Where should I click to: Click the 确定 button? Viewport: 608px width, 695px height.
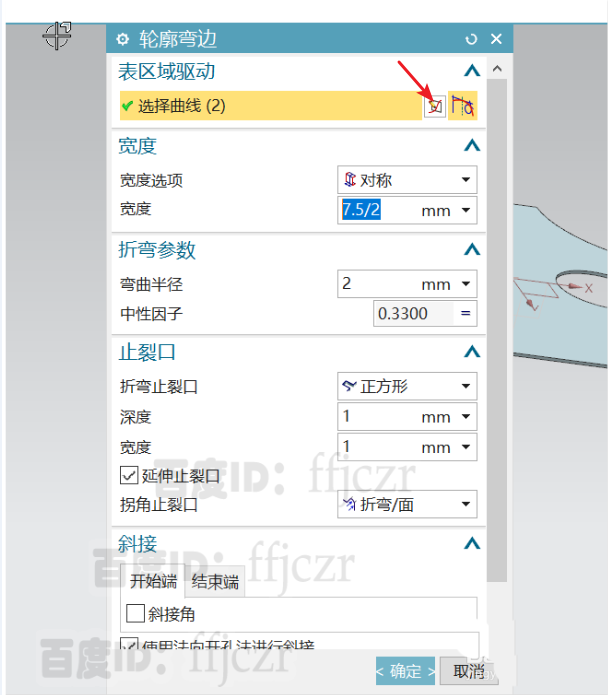tap(405, 671)
